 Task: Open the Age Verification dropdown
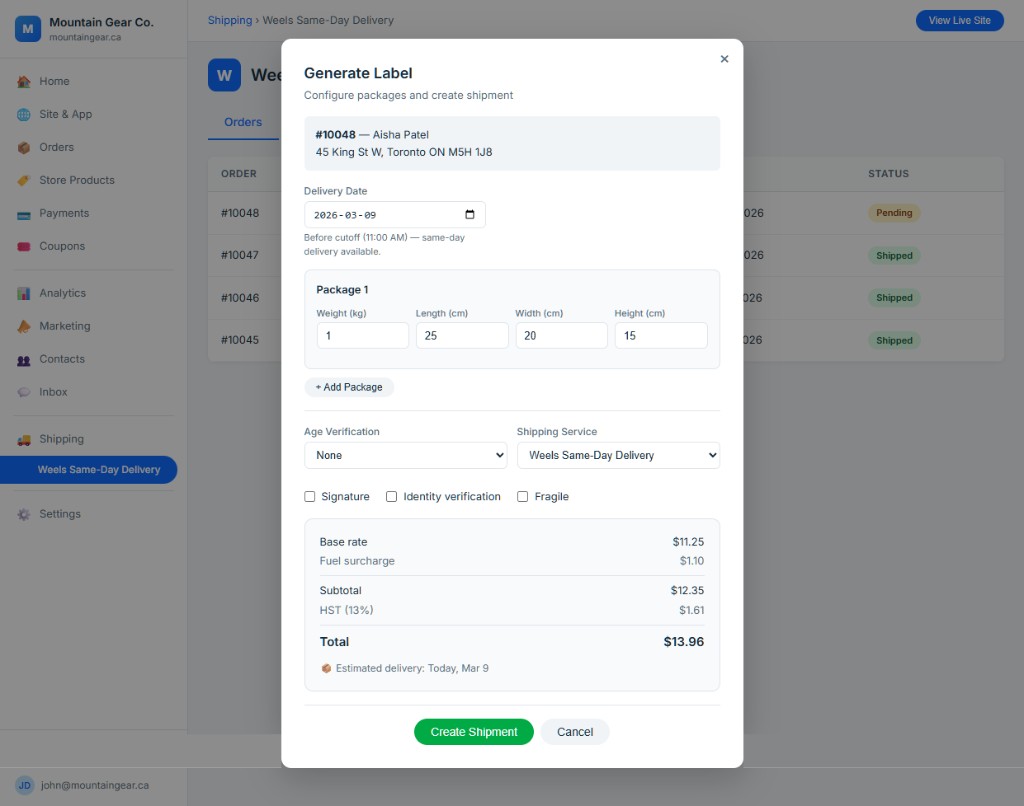[x=405, y=455]
